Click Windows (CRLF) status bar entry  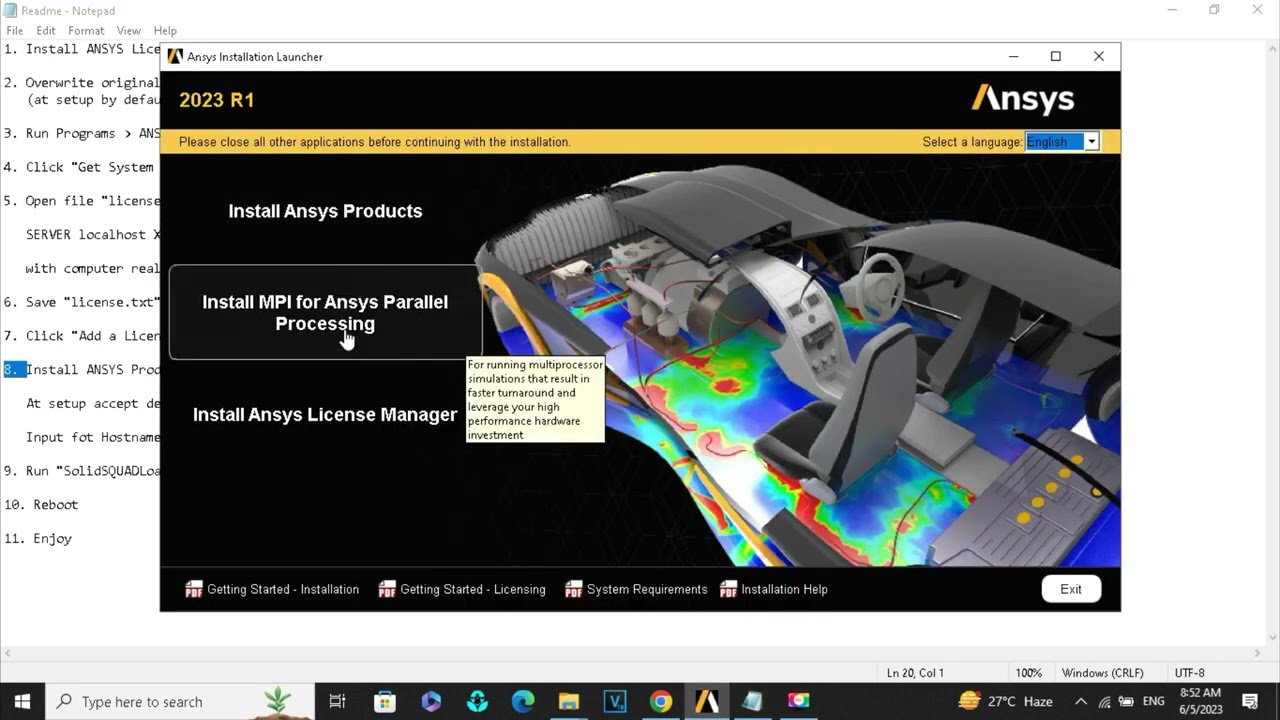coord(1103,673)
